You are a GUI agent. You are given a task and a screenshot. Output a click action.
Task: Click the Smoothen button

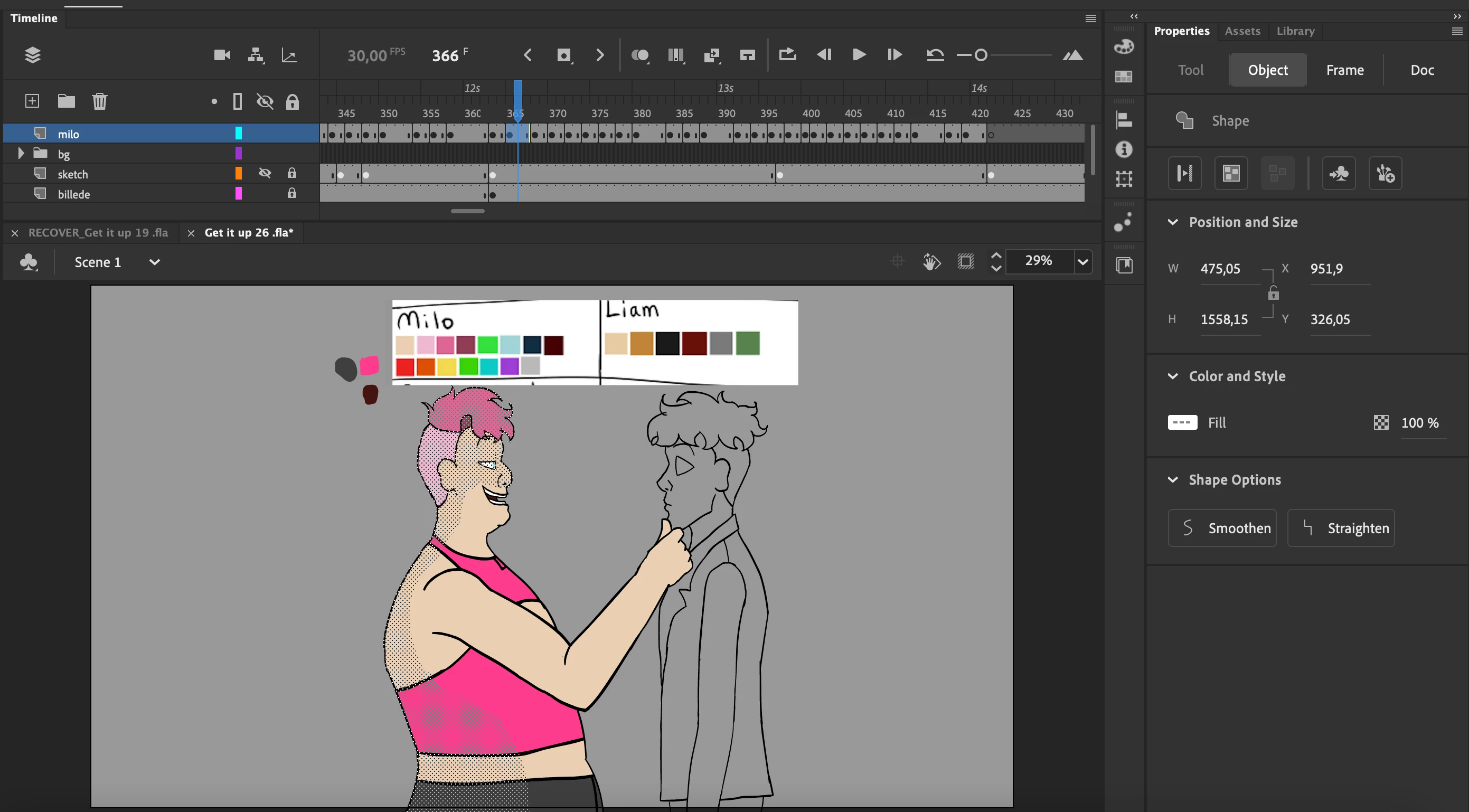(1221, 528)
